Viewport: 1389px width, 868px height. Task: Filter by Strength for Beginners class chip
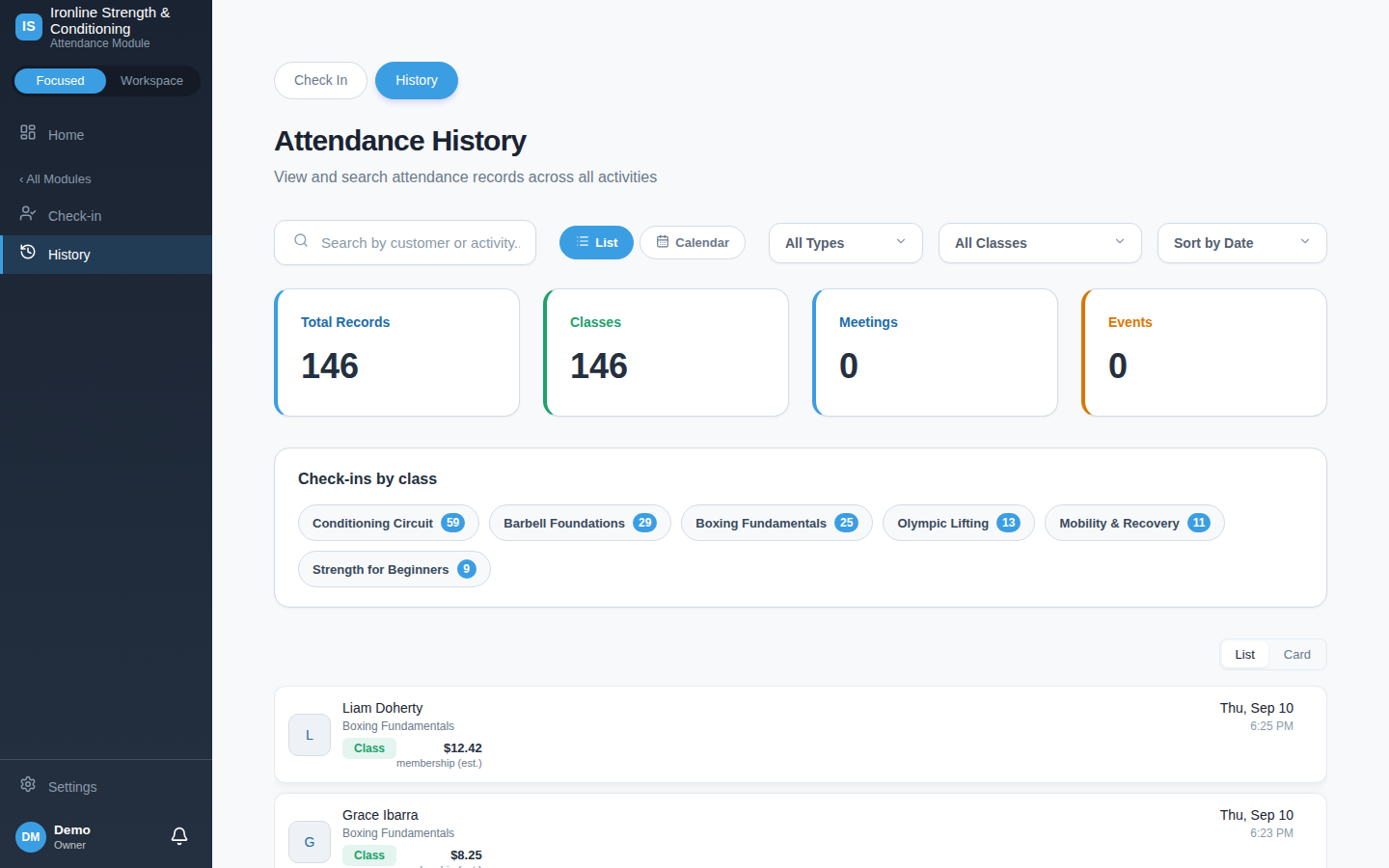(395, 569)
